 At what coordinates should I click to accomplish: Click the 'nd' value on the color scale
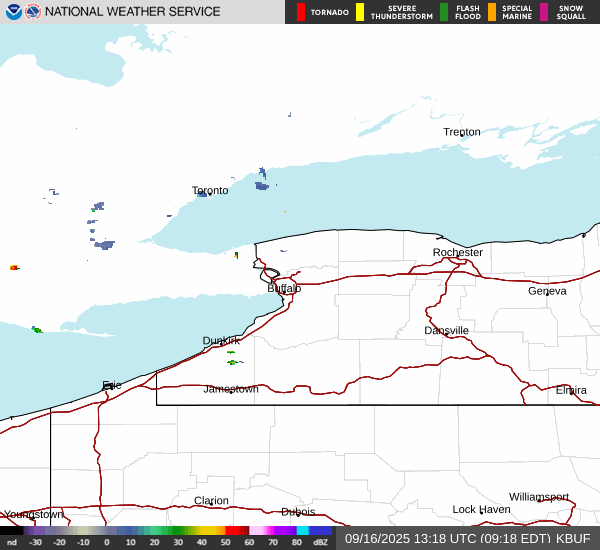click(12, 542)
